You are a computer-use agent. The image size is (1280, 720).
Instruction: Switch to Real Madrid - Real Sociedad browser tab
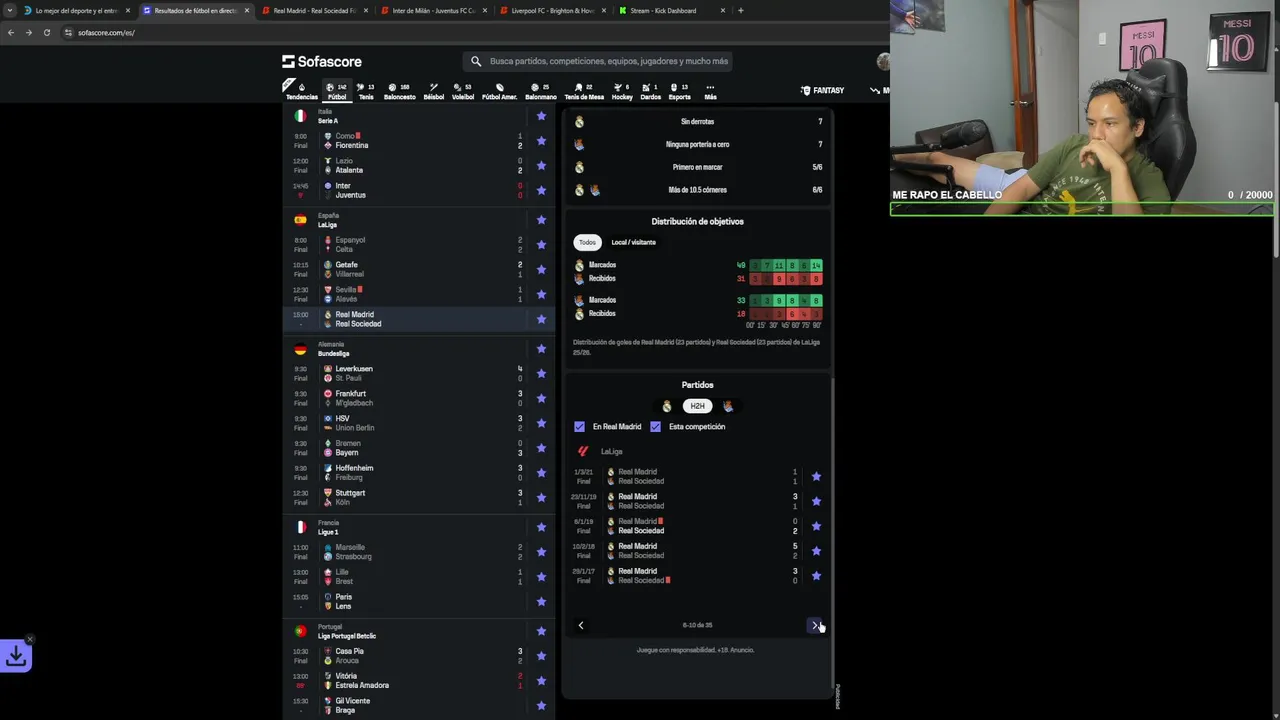pyautogui.click(x=314, y=11)
